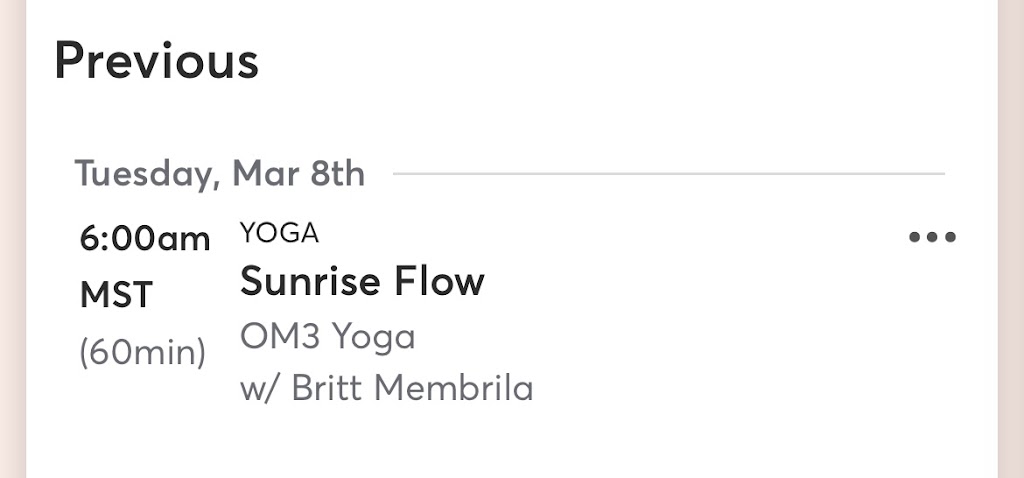Select the YOGA category label
Viewport: 1024px width, 478px height.
[279, 234]
